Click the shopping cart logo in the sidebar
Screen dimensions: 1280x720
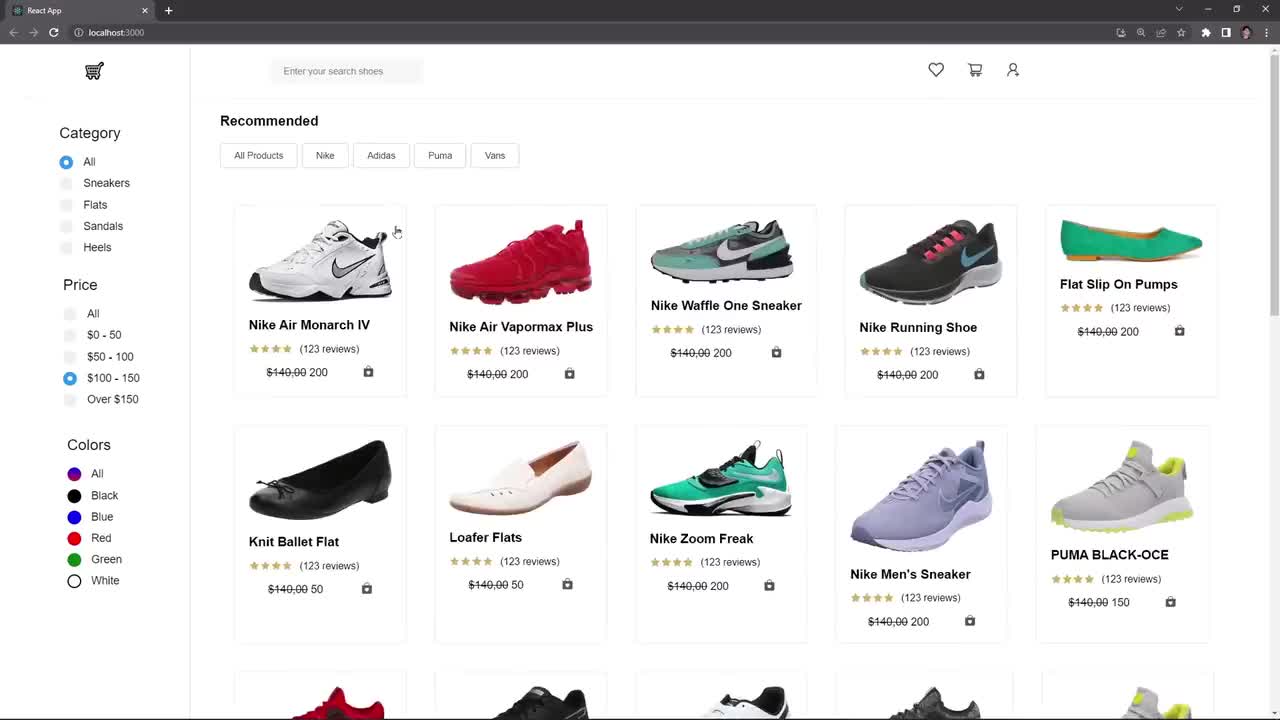point(94,71)
